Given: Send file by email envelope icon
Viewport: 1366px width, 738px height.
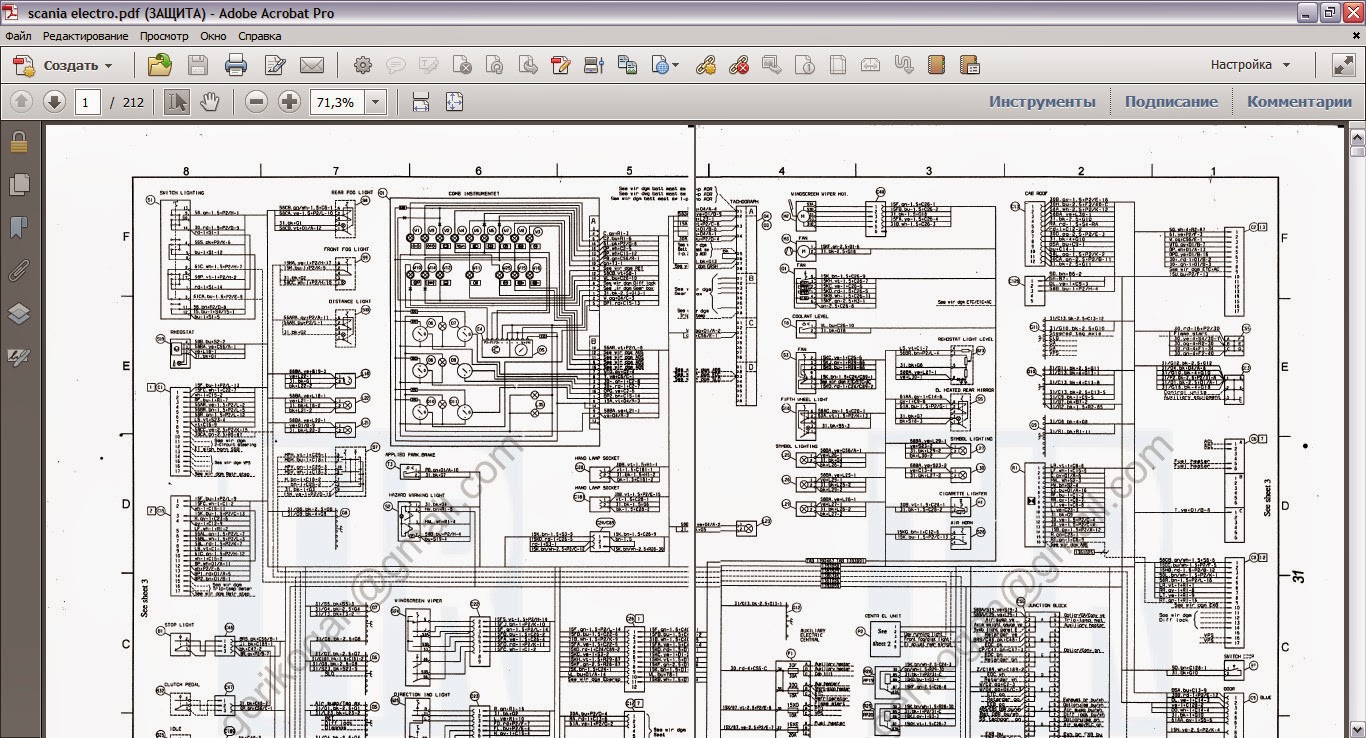Looking at the screenshot, I should 312,65.
